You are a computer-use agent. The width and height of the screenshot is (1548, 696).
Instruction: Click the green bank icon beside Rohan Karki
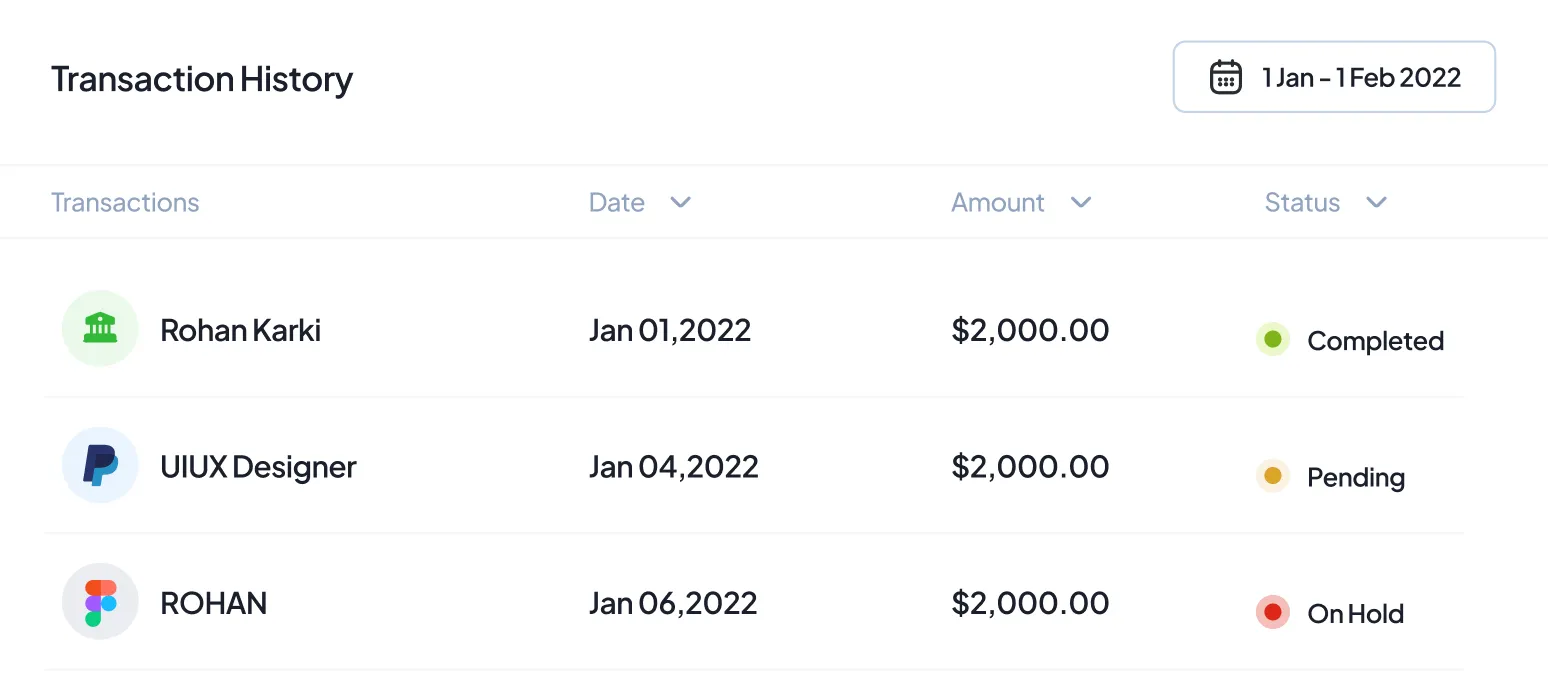pyautogui.click(x=99, y=328)
